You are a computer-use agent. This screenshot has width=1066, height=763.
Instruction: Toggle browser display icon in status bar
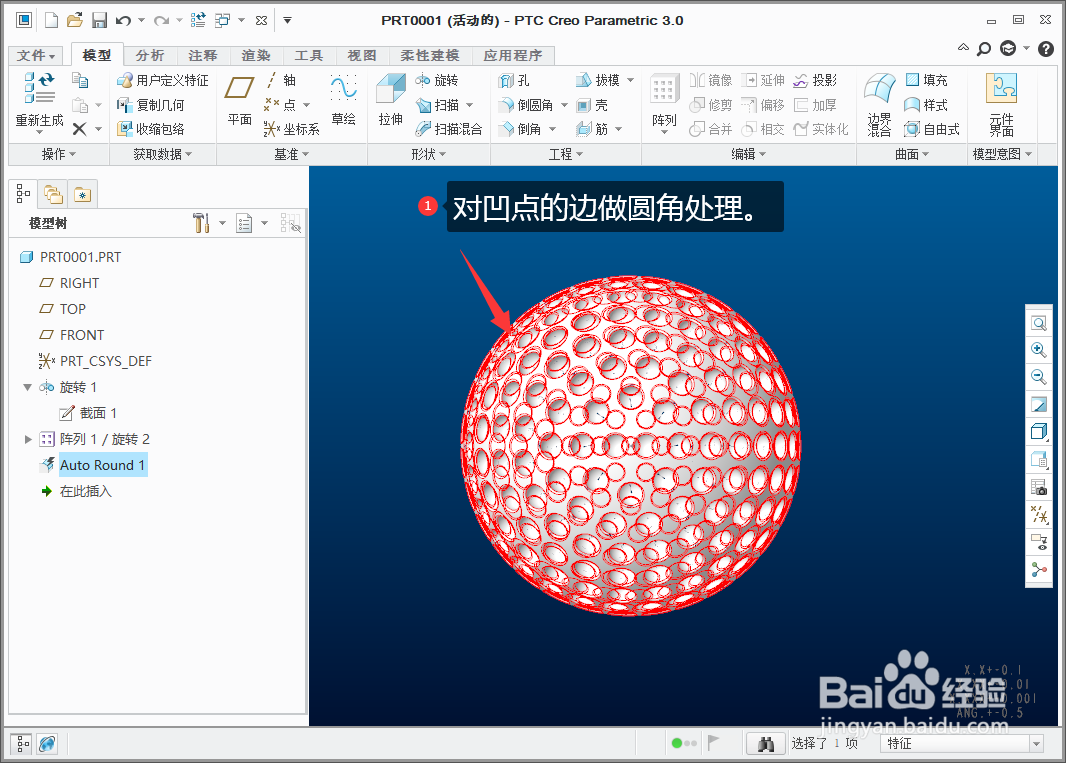(48, 744)
